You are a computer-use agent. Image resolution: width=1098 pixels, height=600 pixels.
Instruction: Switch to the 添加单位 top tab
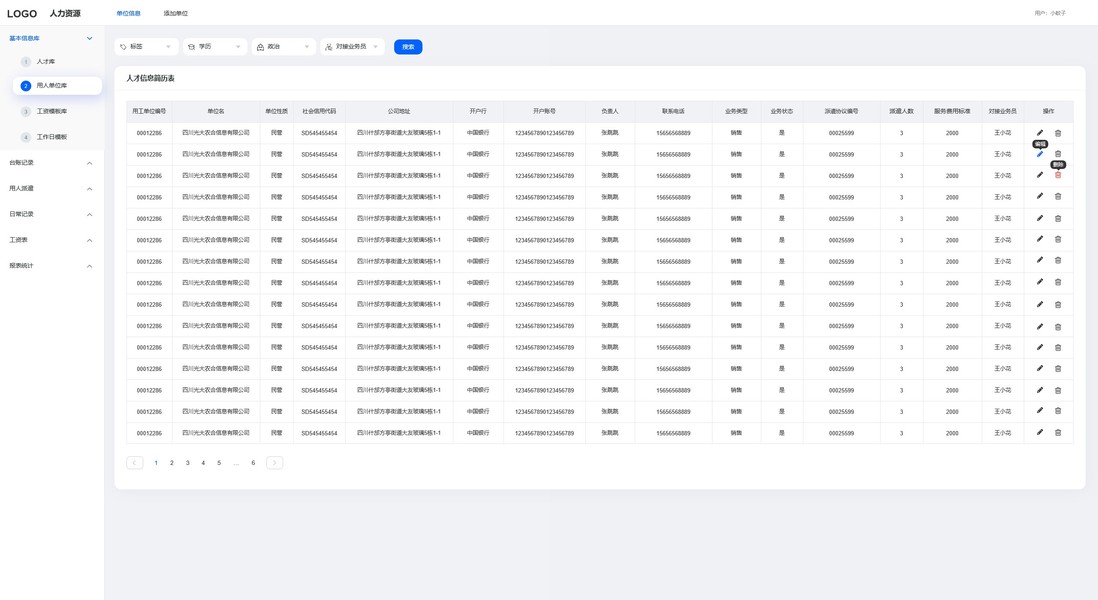tap(176, 13)
